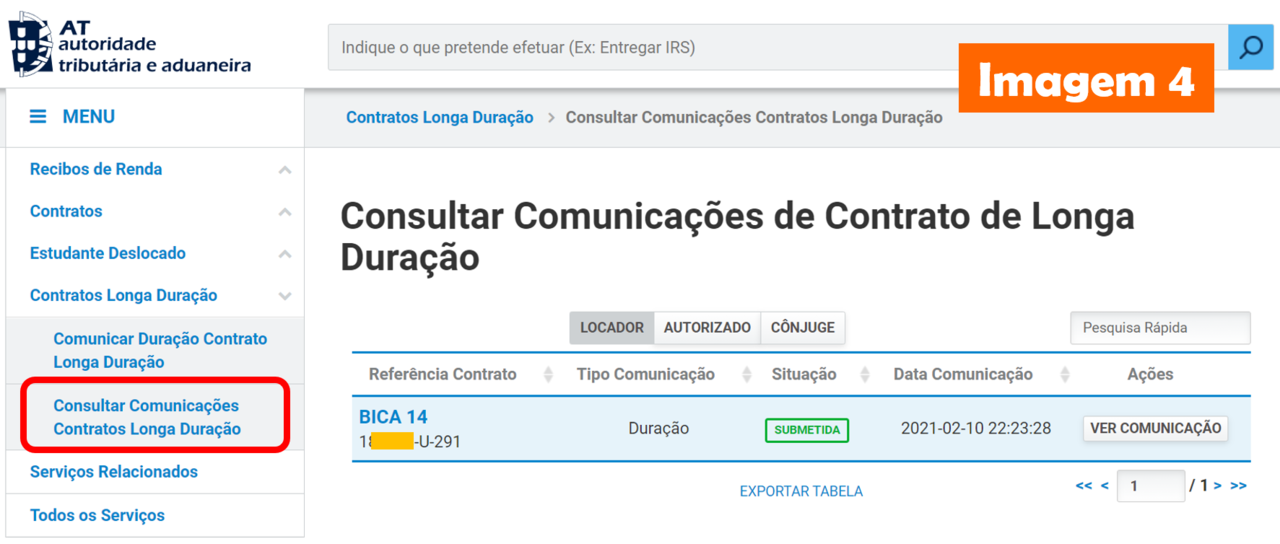Click the SUBMETIDA status badge
The image size is (1280, 544).
pyautogui.click(x=807, y=430)
